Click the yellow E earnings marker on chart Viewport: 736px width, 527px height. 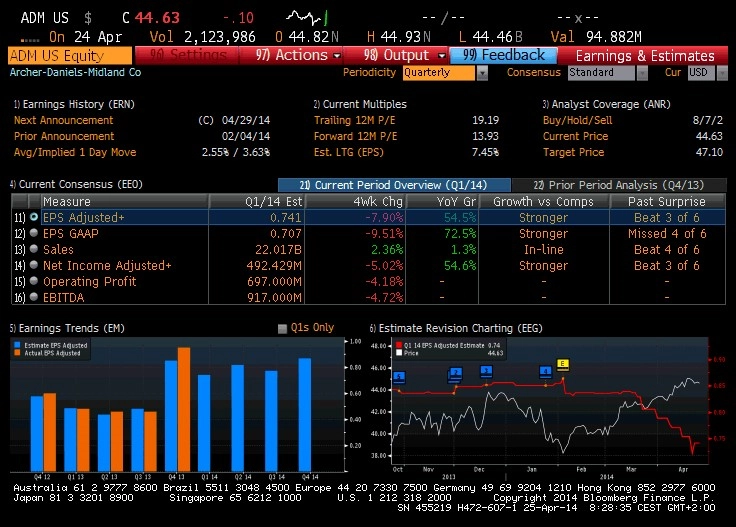coord(563,364)
